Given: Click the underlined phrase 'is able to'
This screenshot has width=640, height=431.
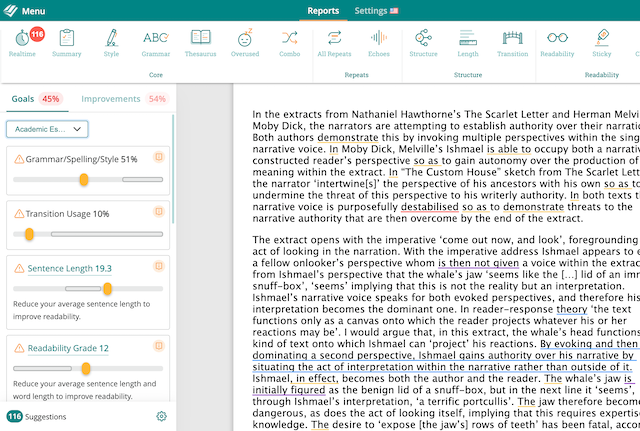Looking at the screenshot, I should pos(509,149).
